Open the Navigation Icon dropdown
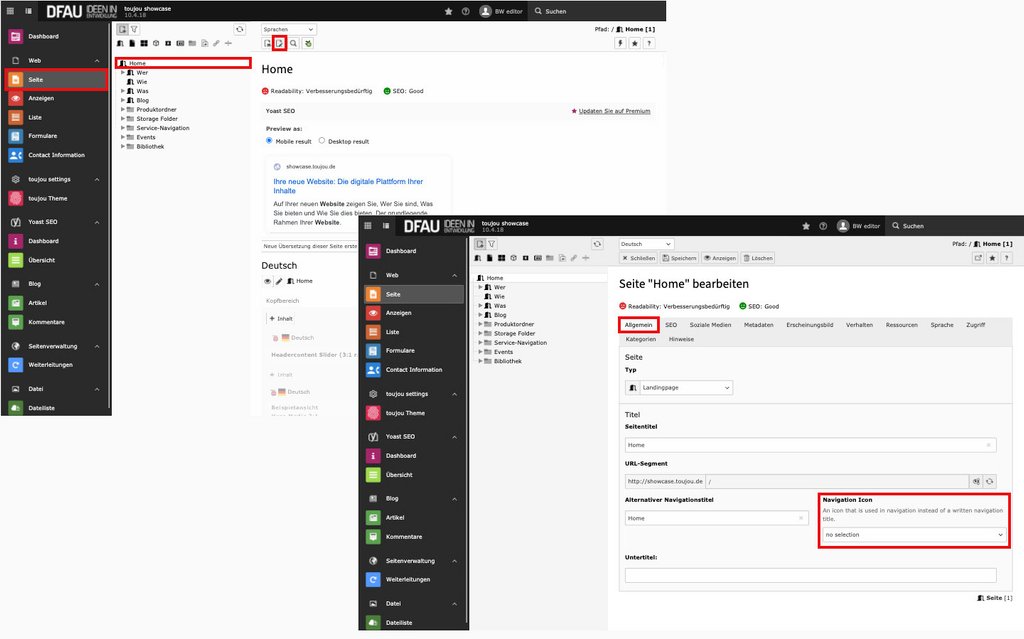The width and height of the screenshot is (1024, 639). pyautogui.click(x=914, y=535)
